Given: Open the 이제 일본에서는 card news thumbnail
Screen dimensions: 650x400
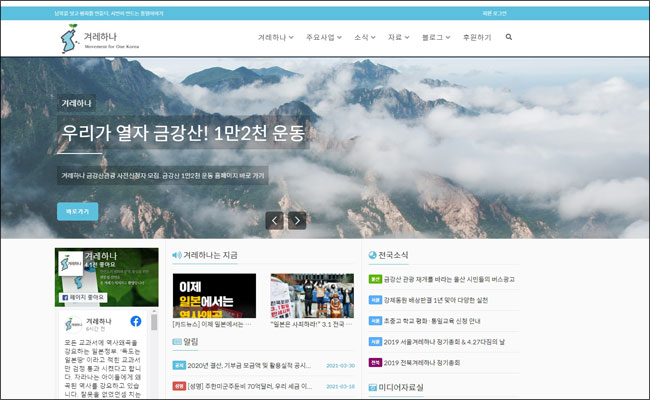Looking at the screenshot, I should 214,295.
